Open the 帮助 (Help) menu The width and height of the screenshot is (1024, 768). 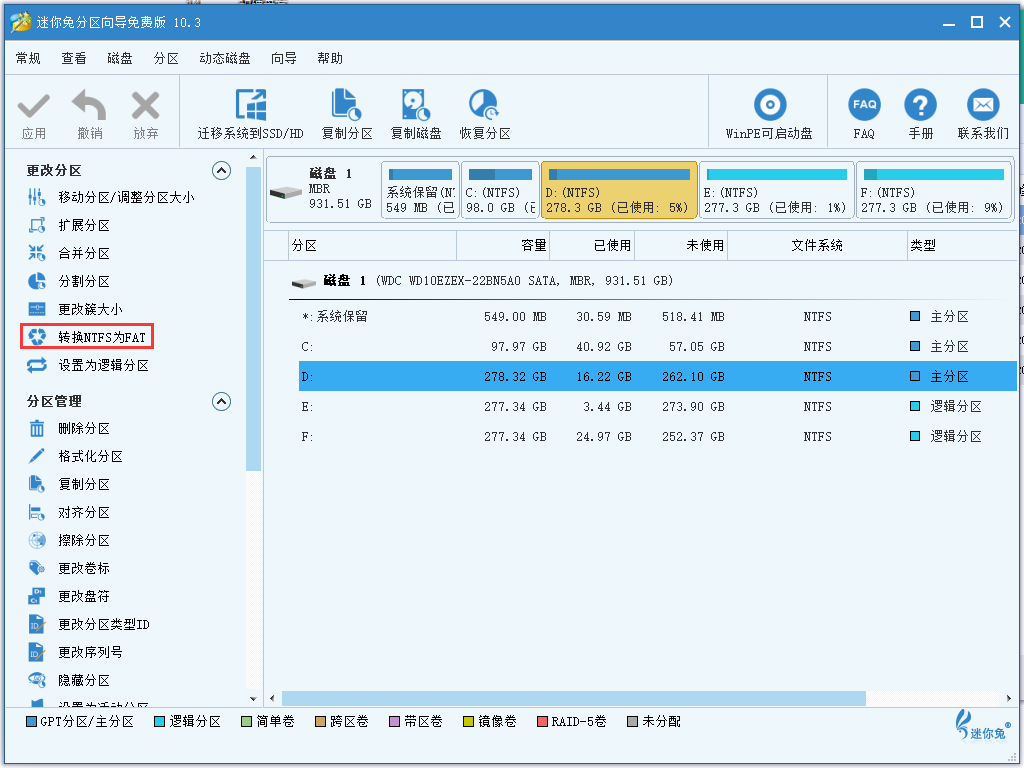330,58
